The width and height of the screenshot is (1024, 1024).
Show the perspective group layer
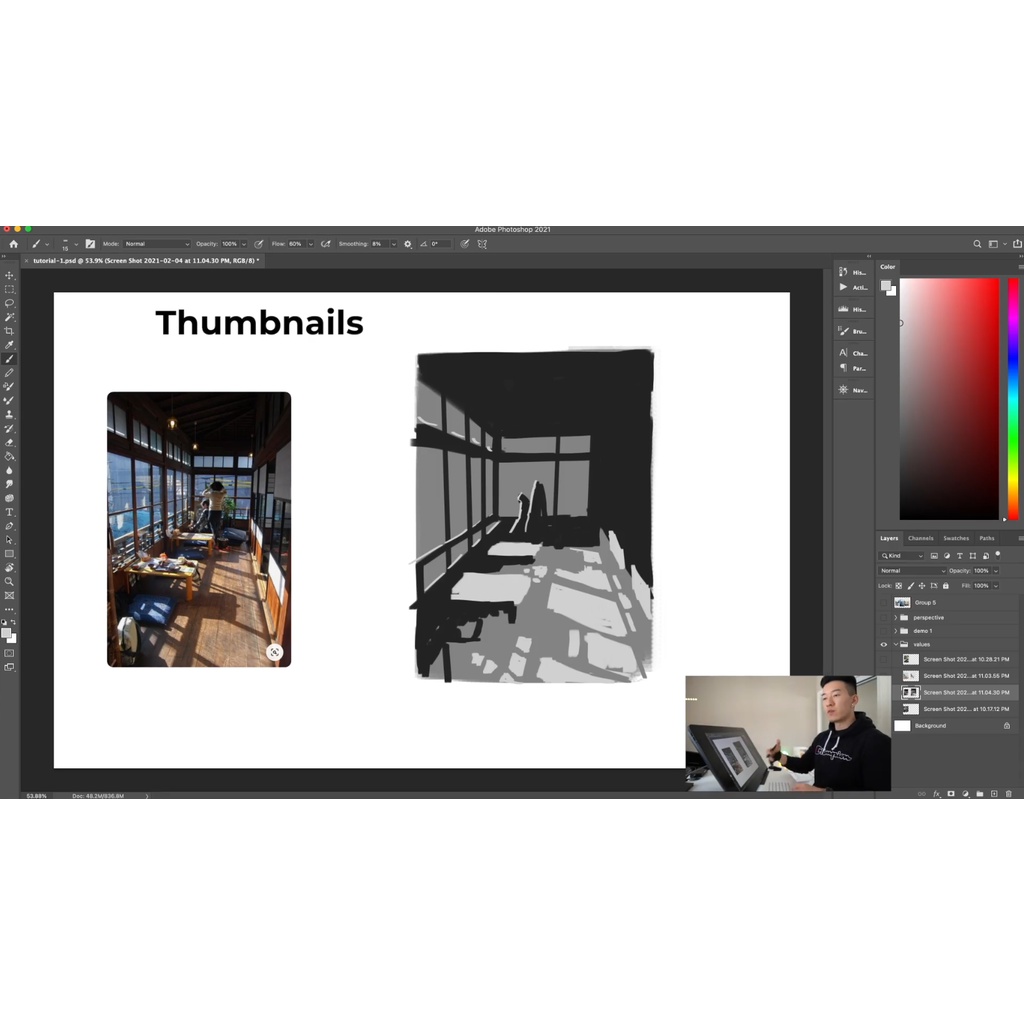(x=884, y=618)
